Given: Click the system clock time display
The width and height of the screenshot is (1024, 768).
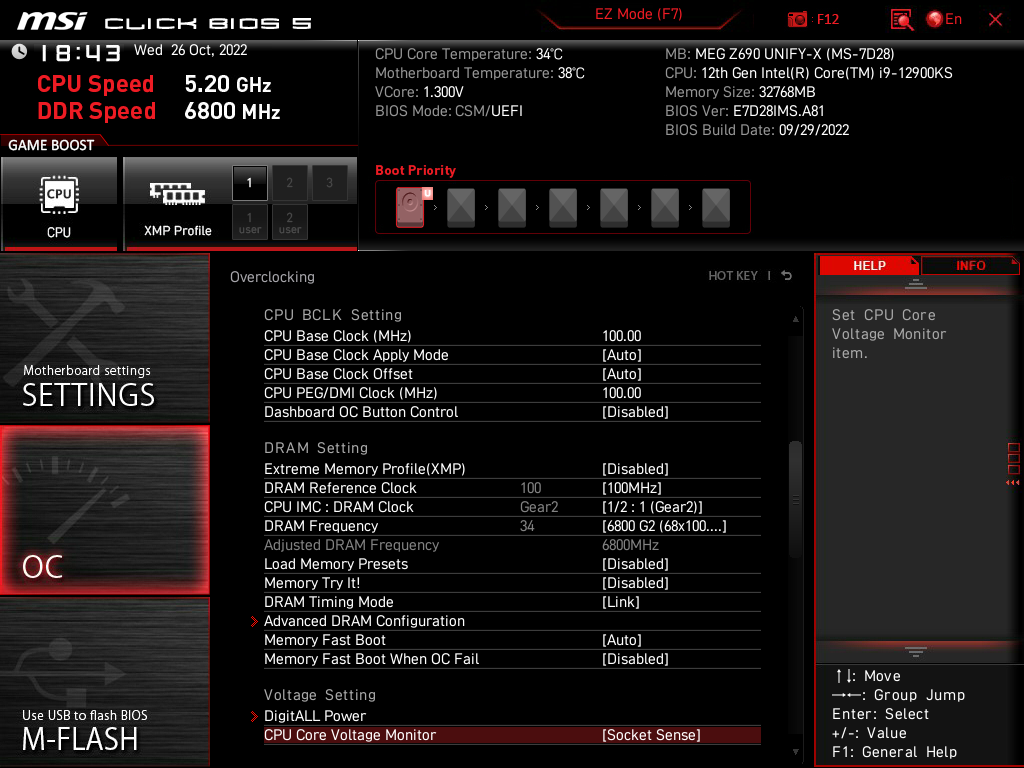Looking at the screenshot, I should pyautogui.click(x=81, y=53).
